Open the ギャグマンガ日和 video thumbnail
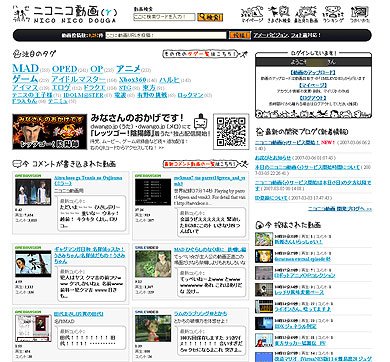Screen dimensions: 390x362 [33, 264]
